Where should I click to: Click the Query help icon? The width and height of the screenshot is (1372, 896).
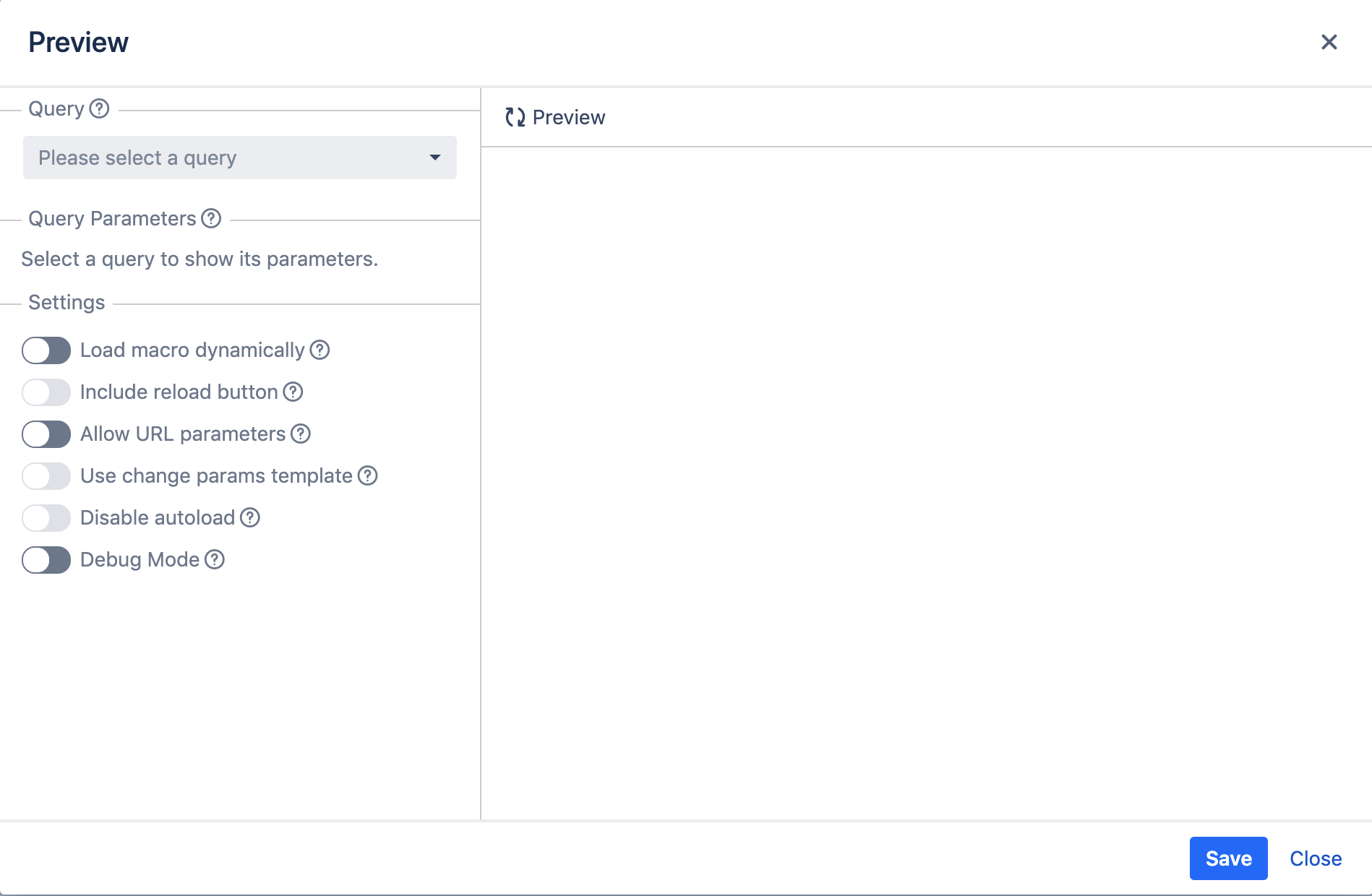click(99, 109)
